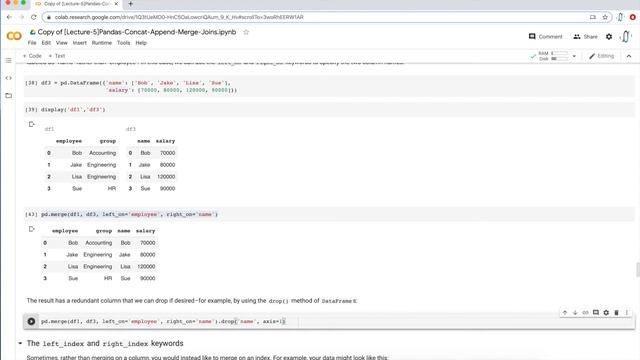Open cell editor settings gear
This screenshot has width=640, height=360.
tap(606, 313)
